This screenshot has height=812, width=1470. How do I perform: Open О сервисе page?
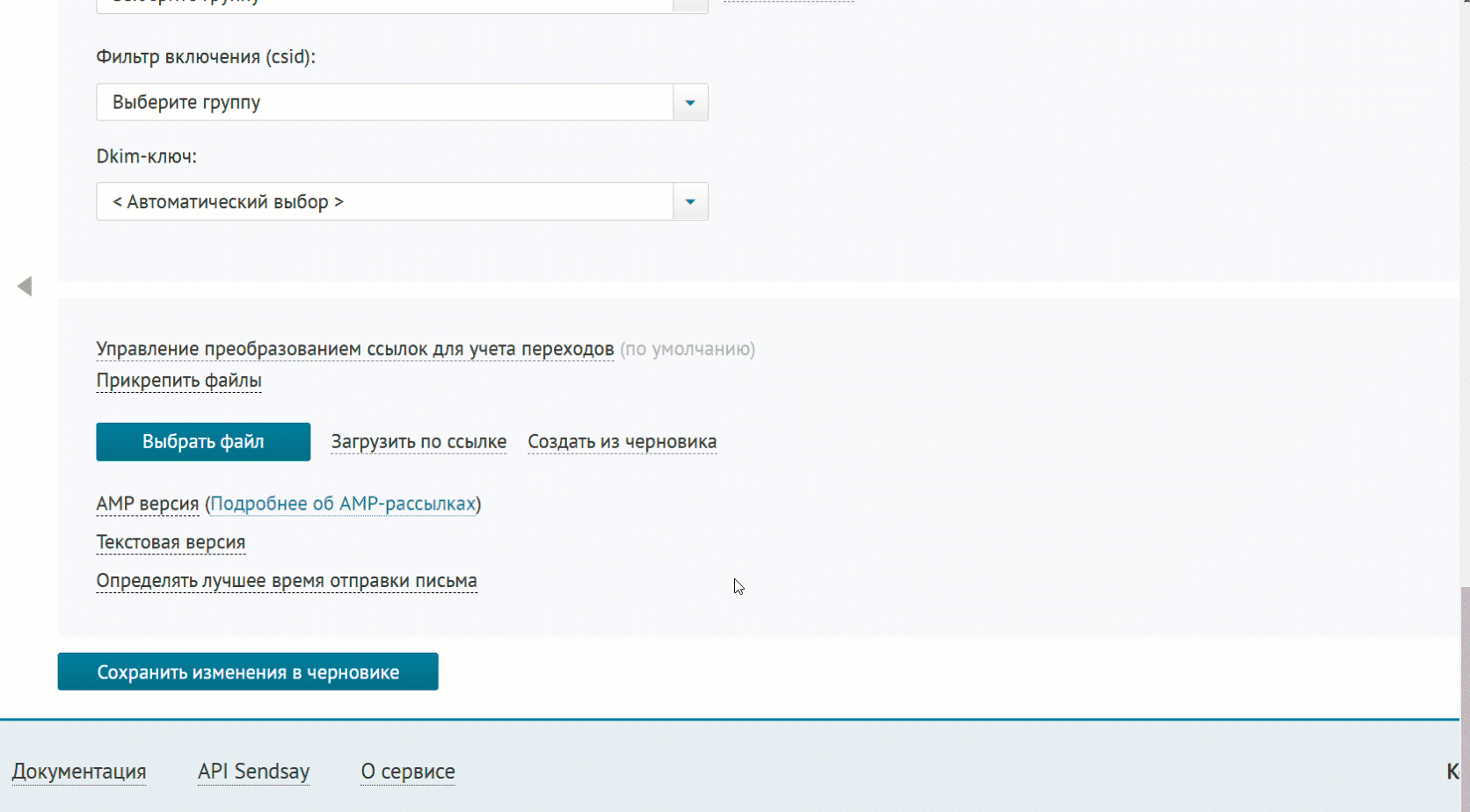tap(408, 772)
